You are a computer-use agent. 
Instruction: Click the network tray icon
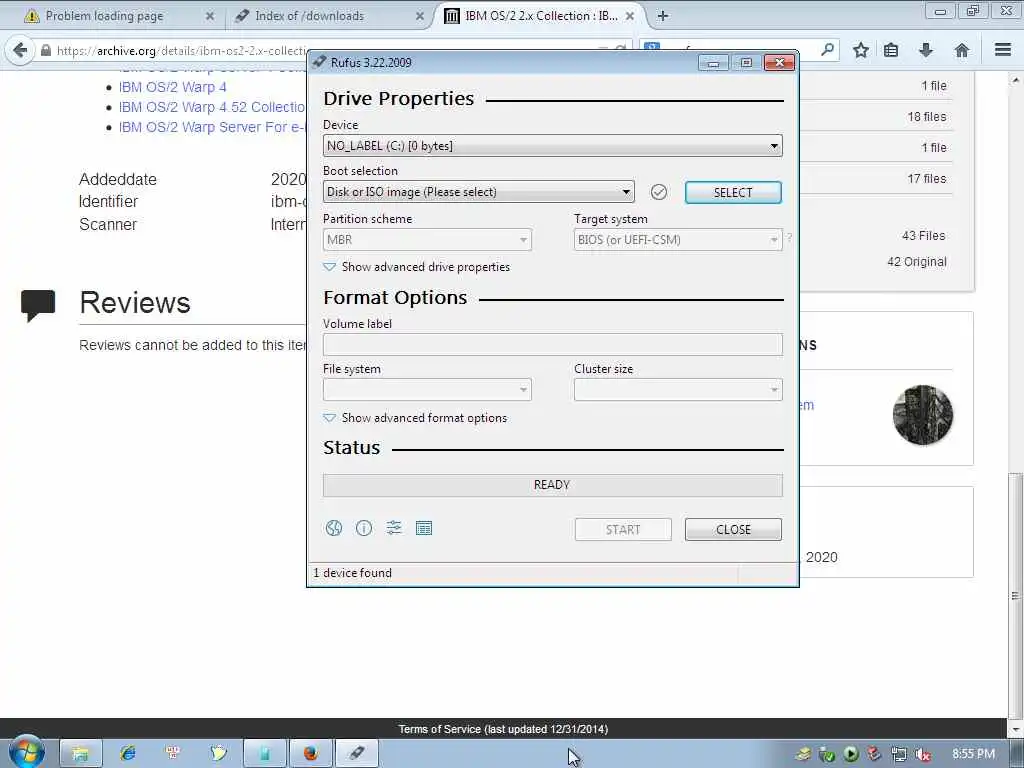899,754
